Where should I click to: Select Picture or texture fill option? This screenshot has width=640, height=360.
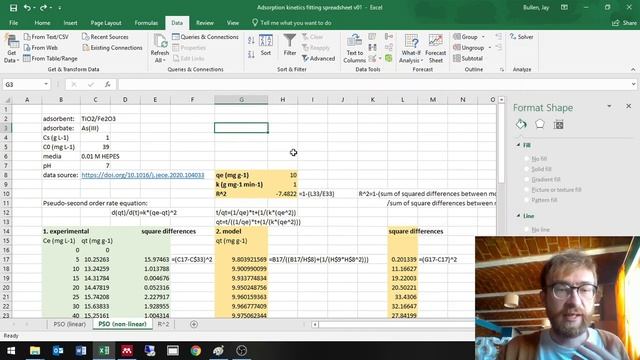click(x=527, y=190)
